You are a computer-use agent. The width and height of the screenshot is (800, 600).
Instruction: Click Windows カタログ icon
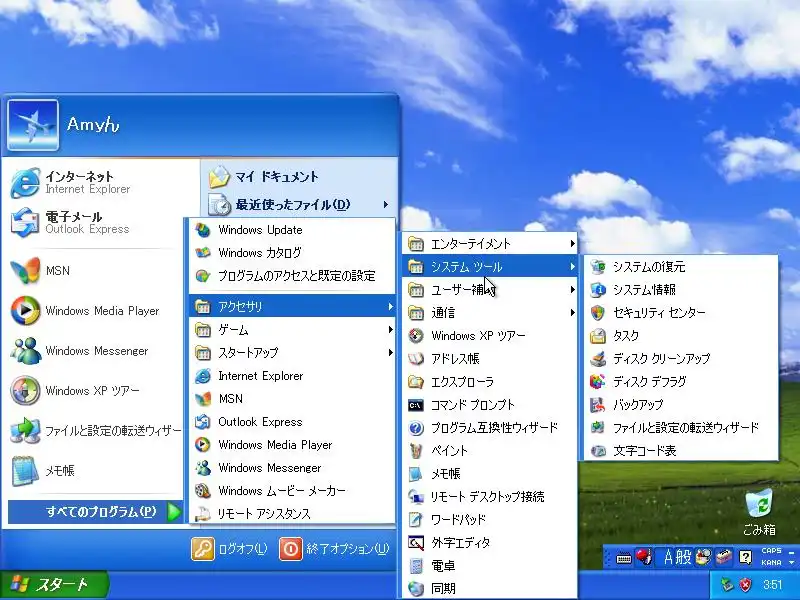coord(203,253)
